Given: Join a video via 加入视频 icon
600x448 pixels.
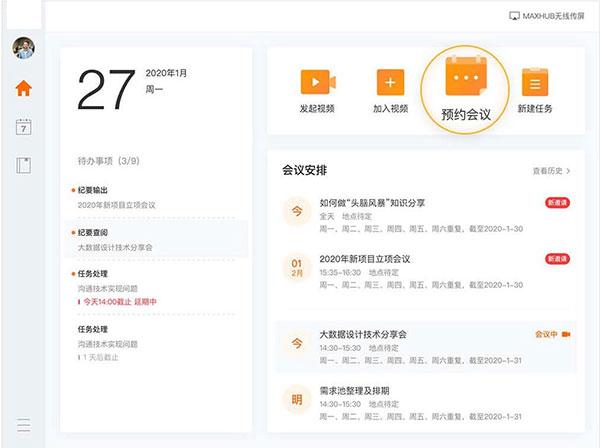Looking at the screenshot, I should point(390,82).
